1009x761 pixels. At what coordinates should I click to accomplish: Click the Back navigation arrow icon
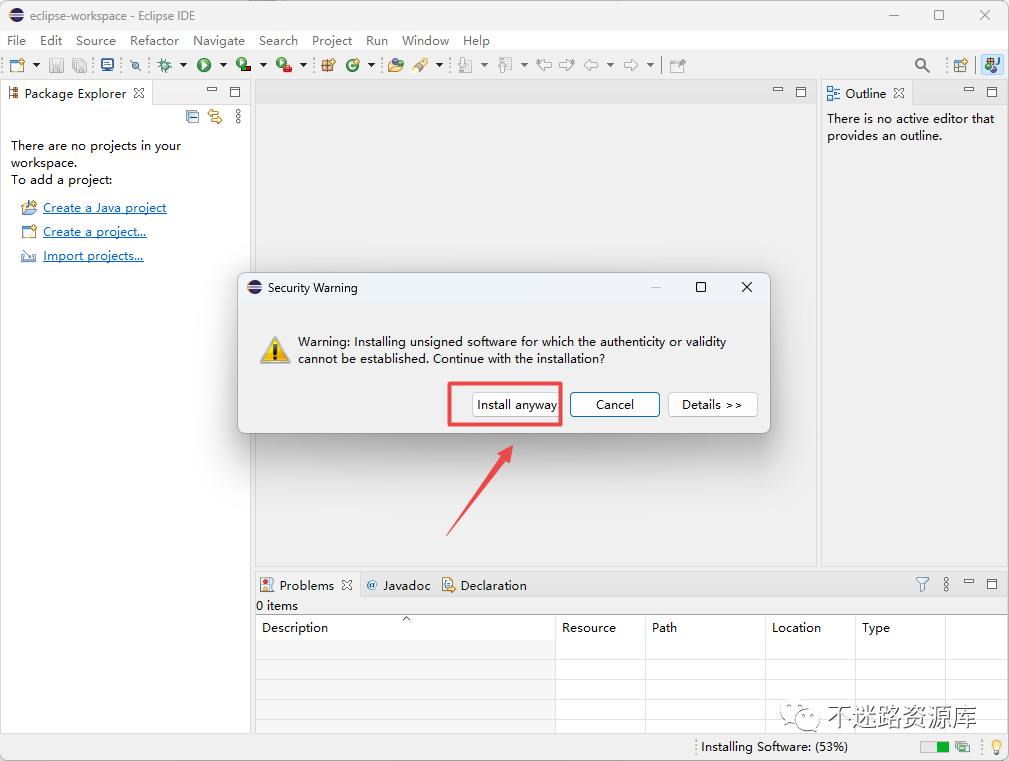coord(591,65)
